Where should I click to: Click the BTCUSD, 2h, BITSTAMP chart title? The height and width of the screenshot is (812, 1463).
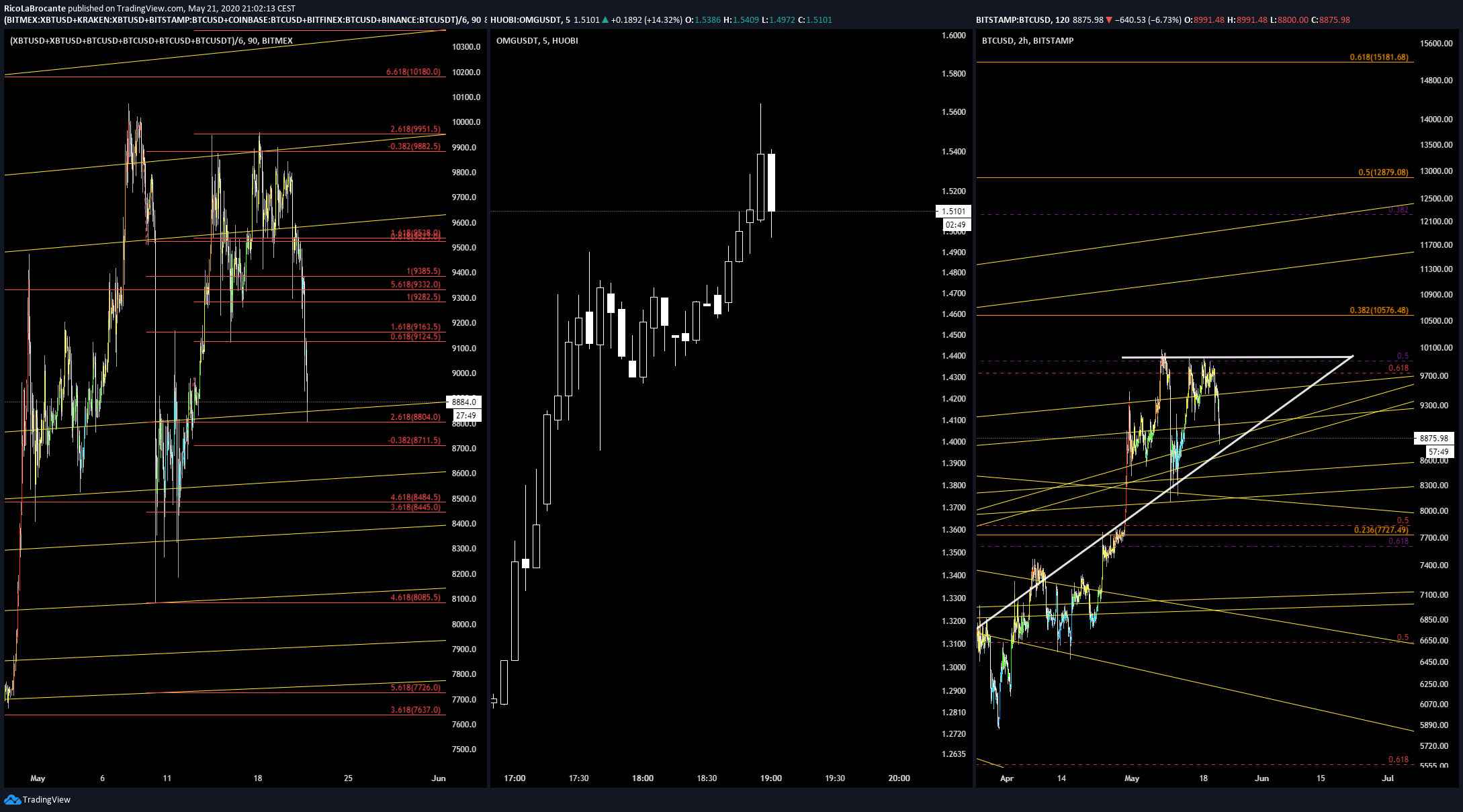[1028, 41]
